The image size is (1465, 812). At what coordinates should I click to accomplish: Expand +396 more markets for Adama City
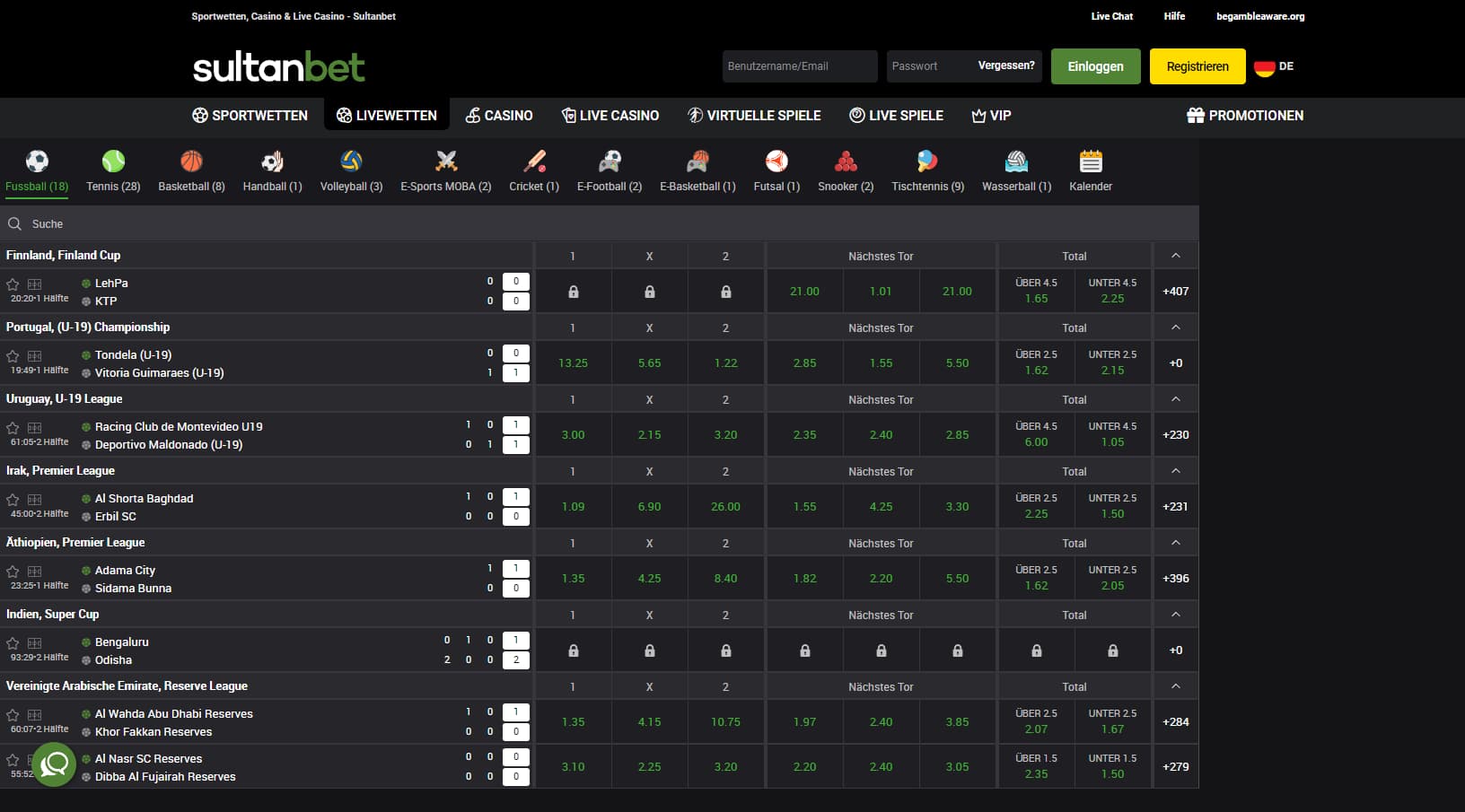click(x=1176, y=579)
